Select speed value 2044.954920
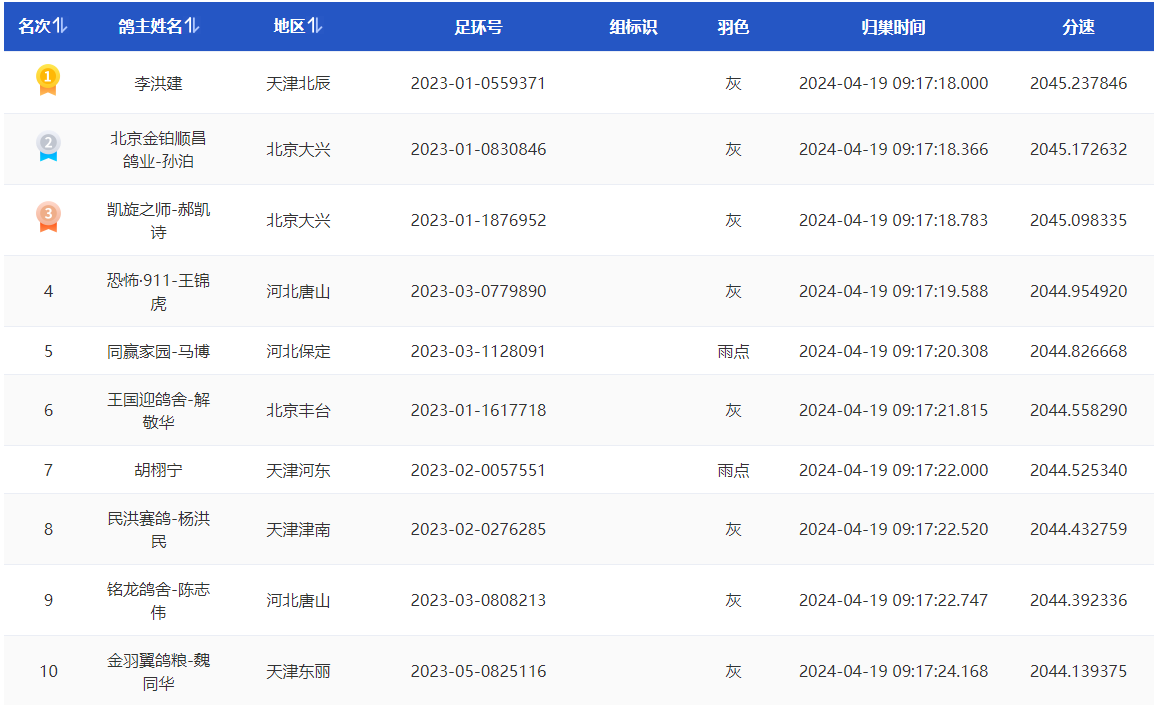1154x705 pixels. click(x=1078, y=291)
